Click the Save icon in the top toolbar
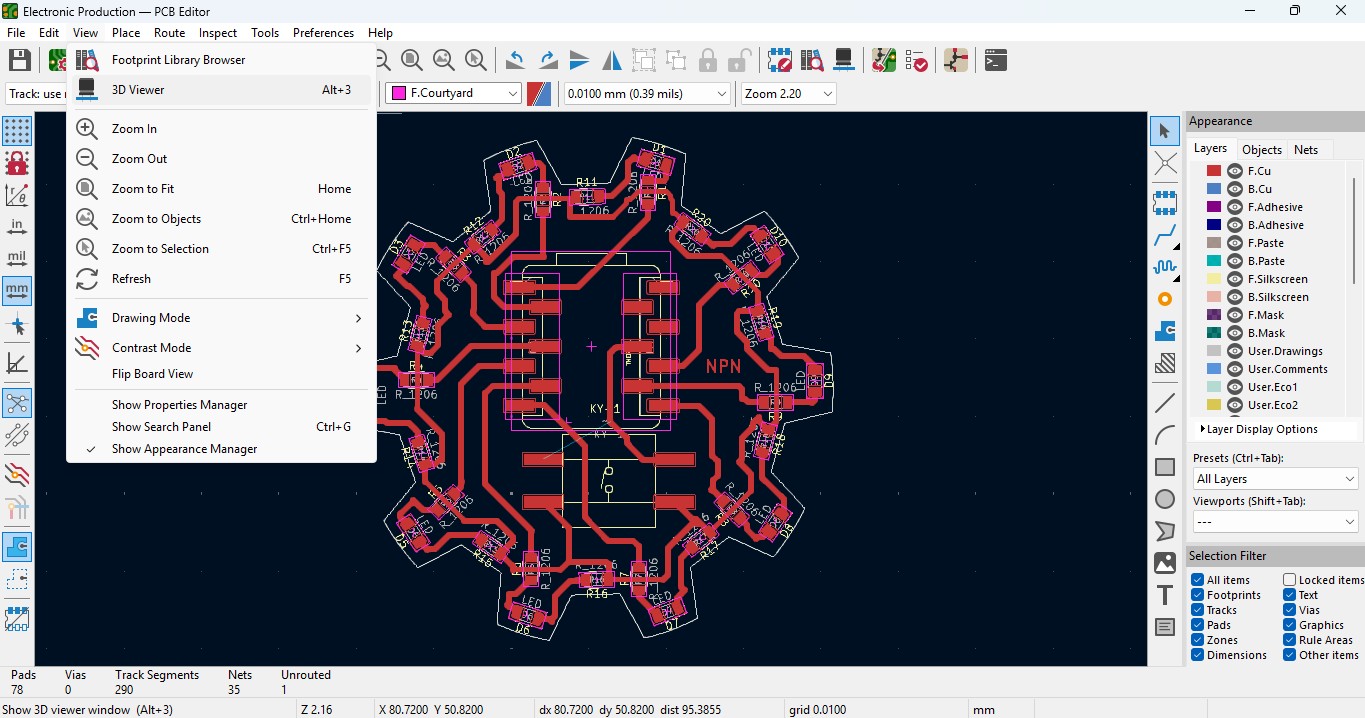The image size is (1365, 718). click(20, 60)
